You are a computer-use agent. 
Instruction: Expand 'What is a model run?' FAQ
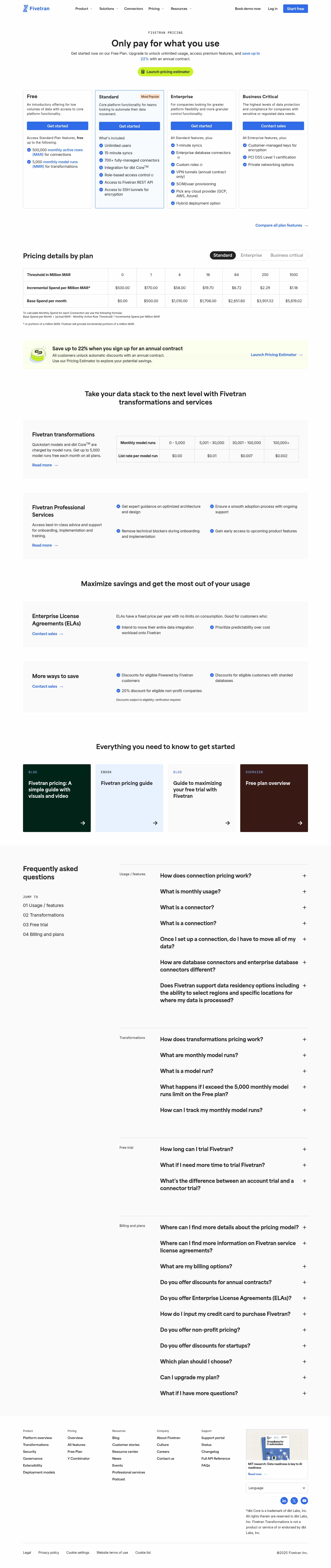coord(304,1071)
